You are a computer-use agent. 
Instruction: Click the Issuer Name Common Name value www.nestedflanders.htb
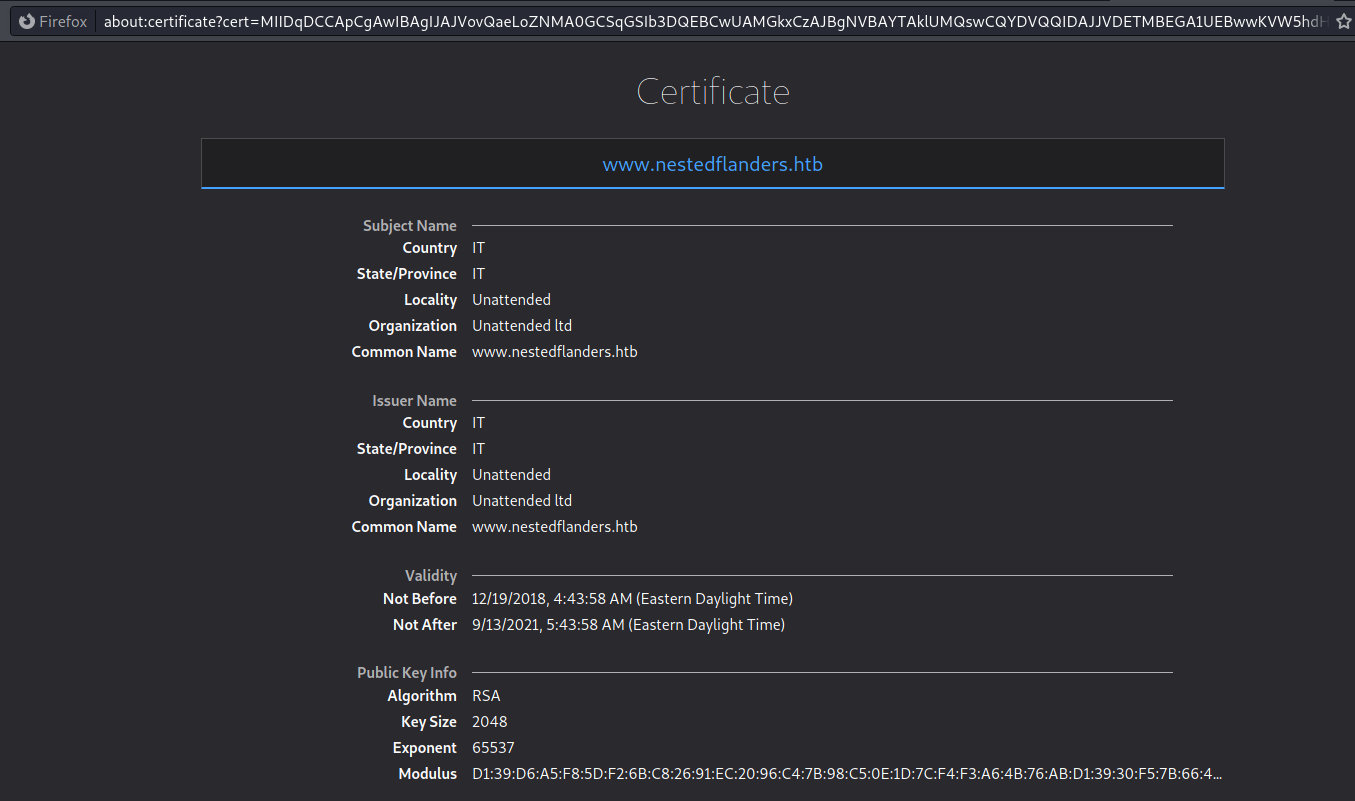[x=555, y=527]
